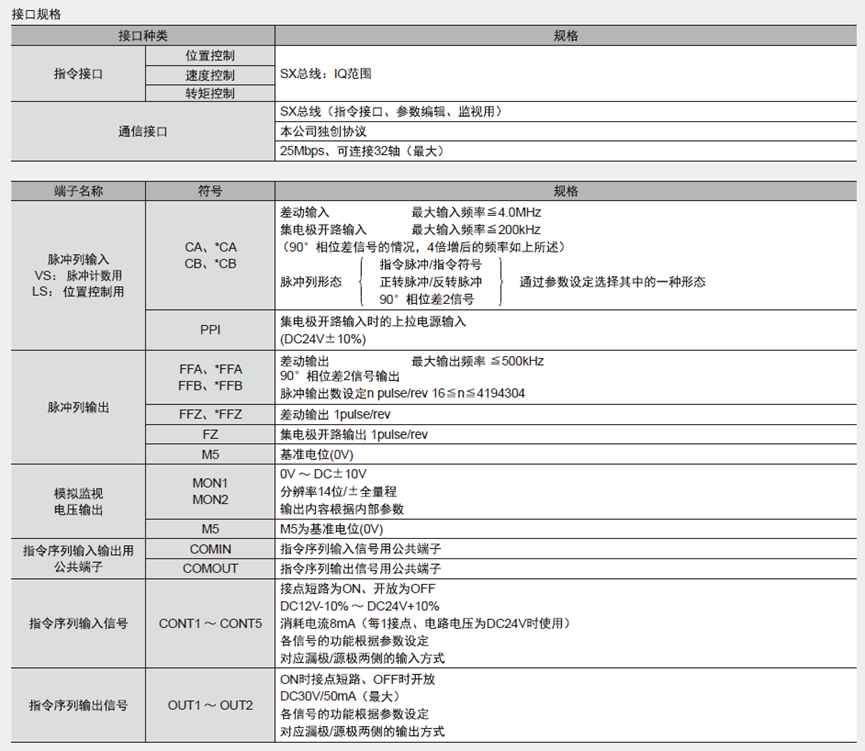Select the MON1 MON2 symbol cell
The height and width of the screenshot is (751, 865).
coord(210,490)
